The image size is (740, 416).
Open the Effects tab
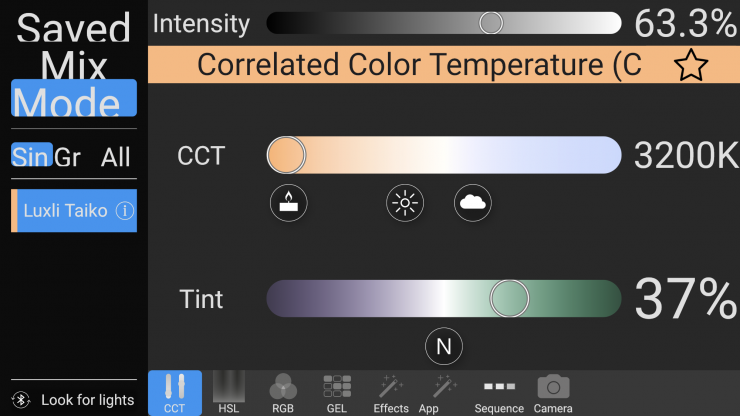[391, 393]
